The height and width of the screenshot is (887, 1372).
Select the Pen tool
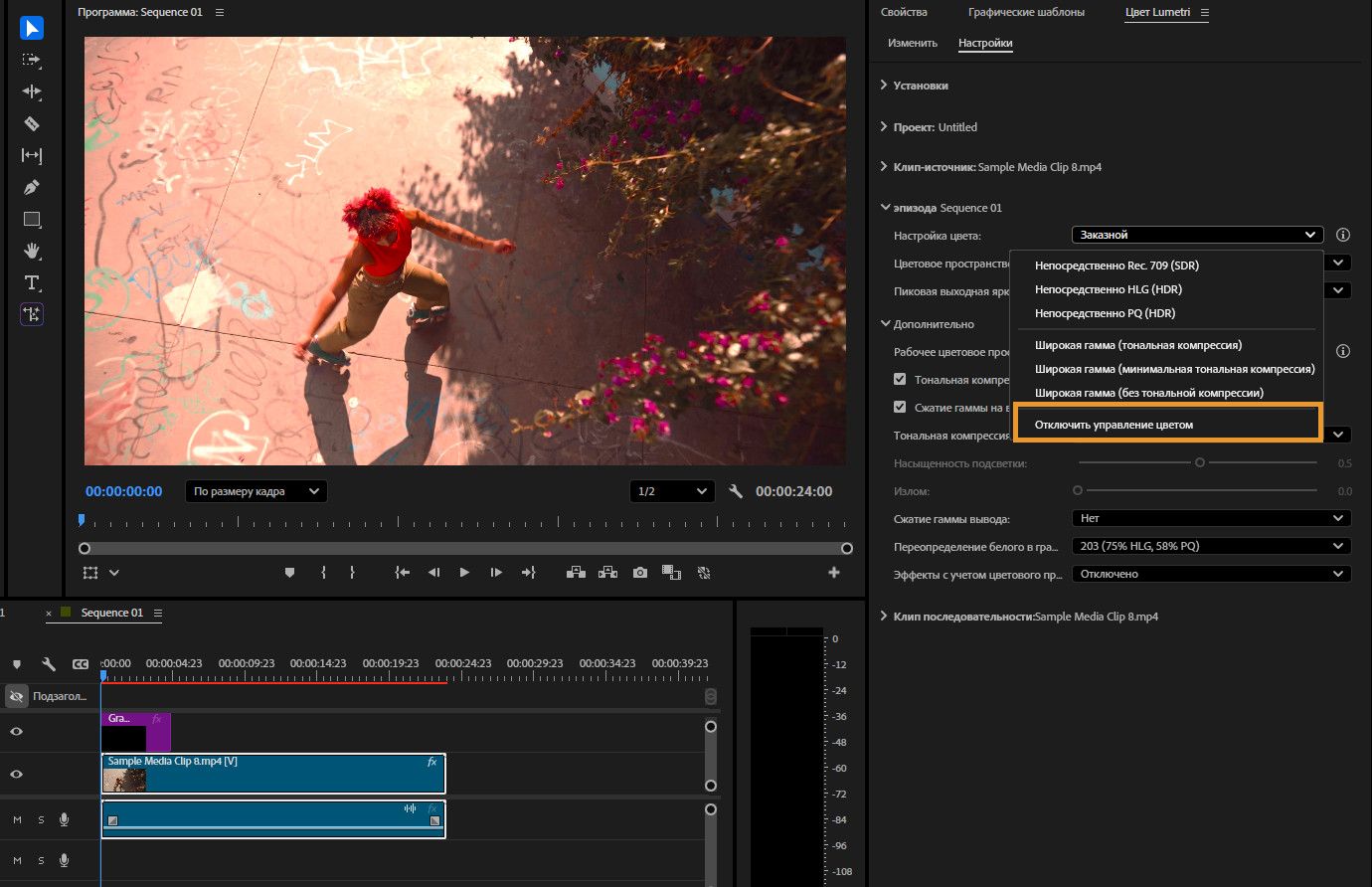click(32, 187)
